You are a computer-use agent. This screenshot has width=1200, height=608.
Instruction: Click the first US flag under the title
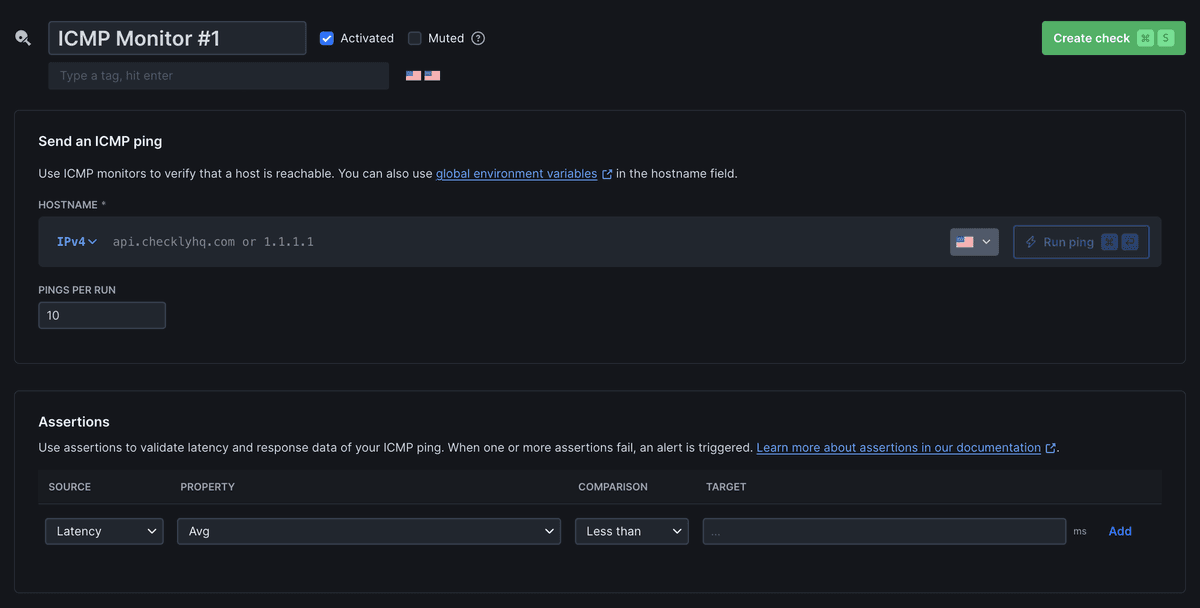(413, 75)
